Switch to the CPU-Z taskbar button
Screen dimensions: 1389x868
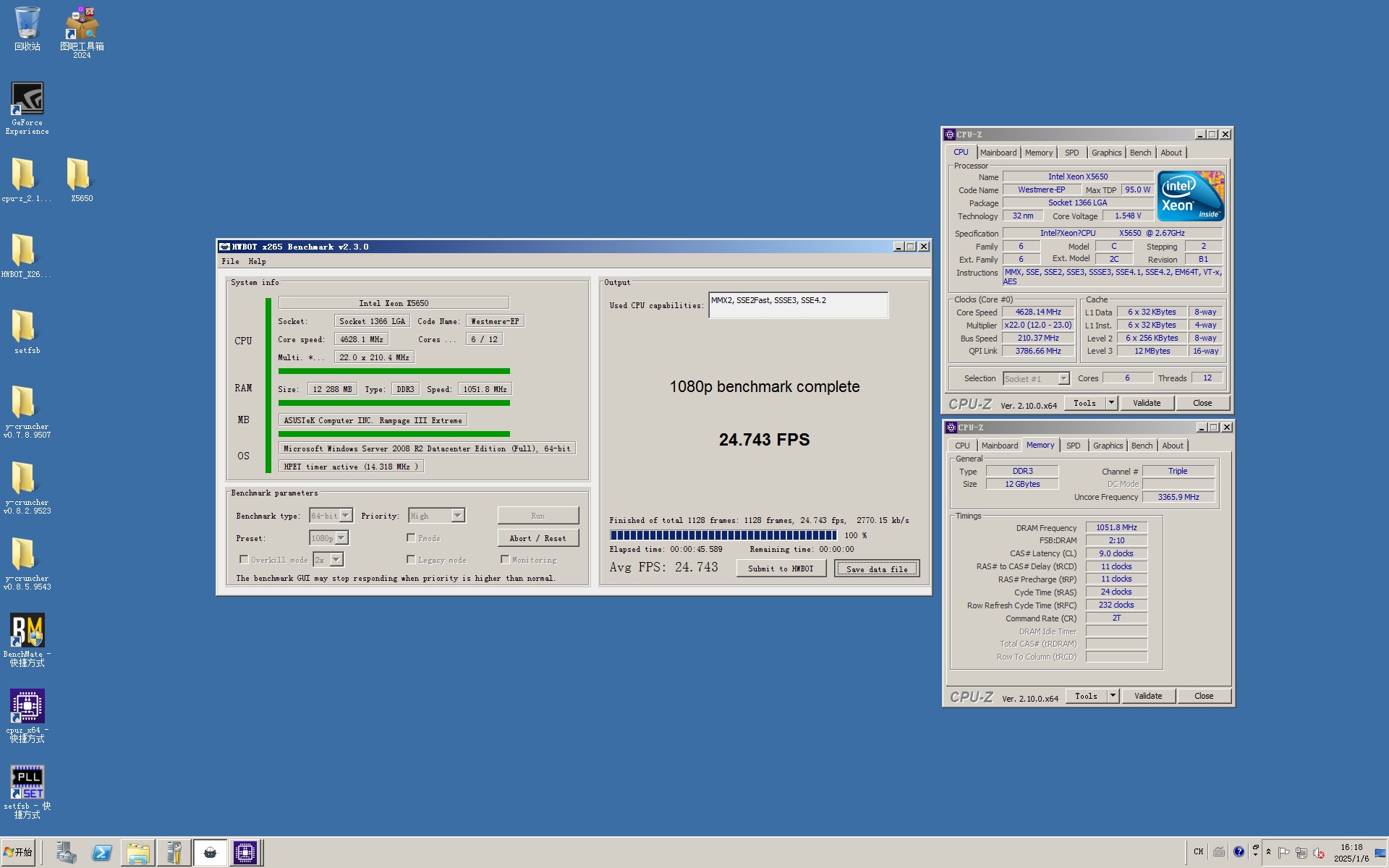pos(245,853)
